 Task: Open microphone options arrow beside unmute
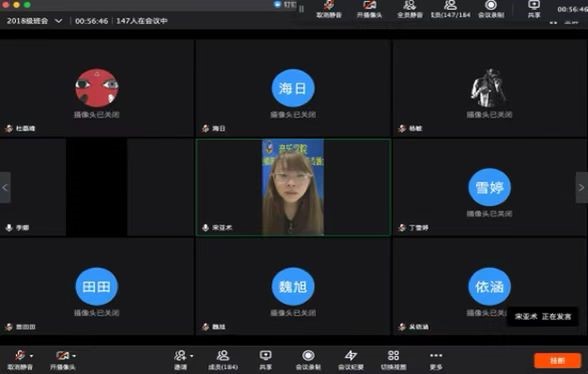pyautogui.click(x=32, y=356)
